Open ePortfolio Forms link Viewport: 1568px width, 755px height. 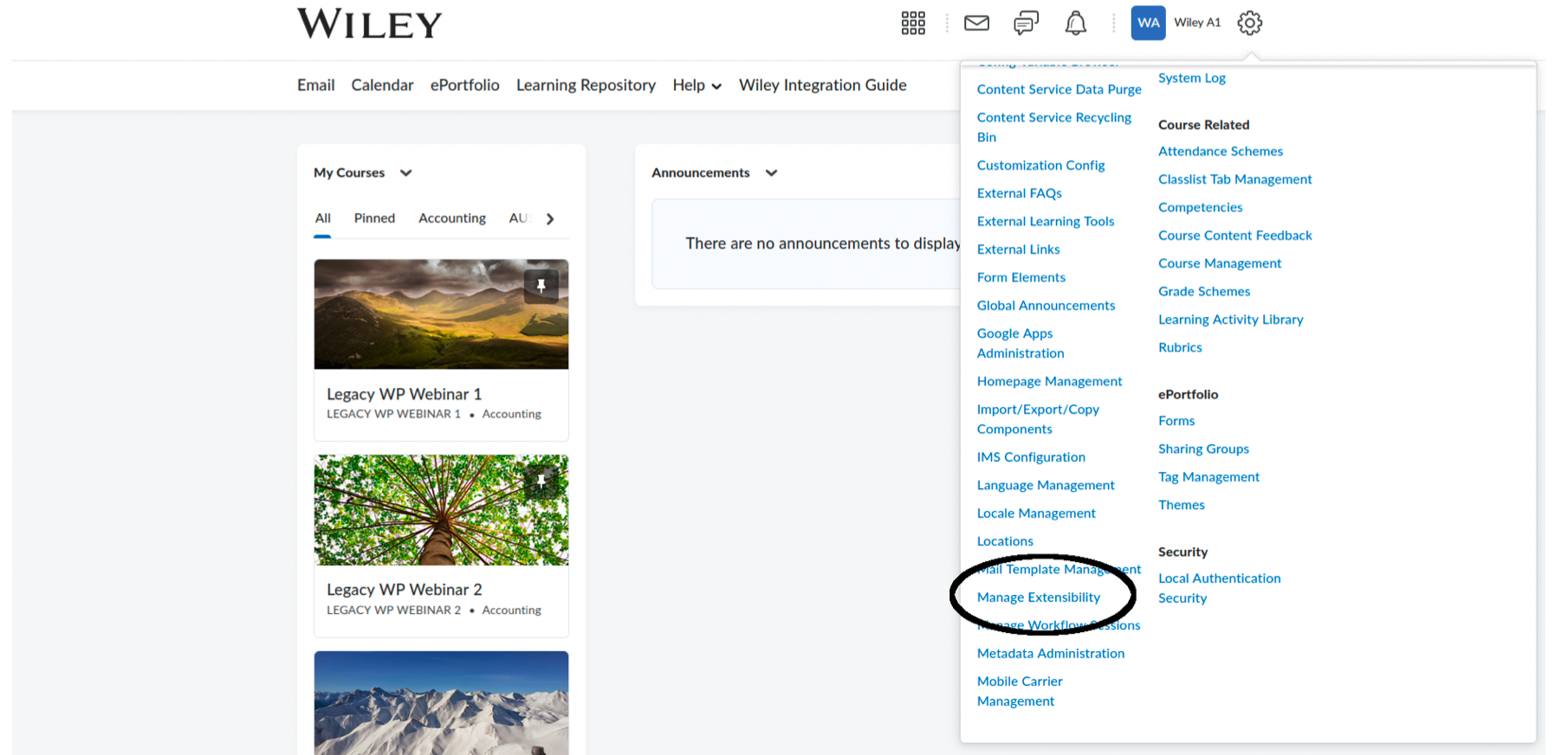(1176, 421)
